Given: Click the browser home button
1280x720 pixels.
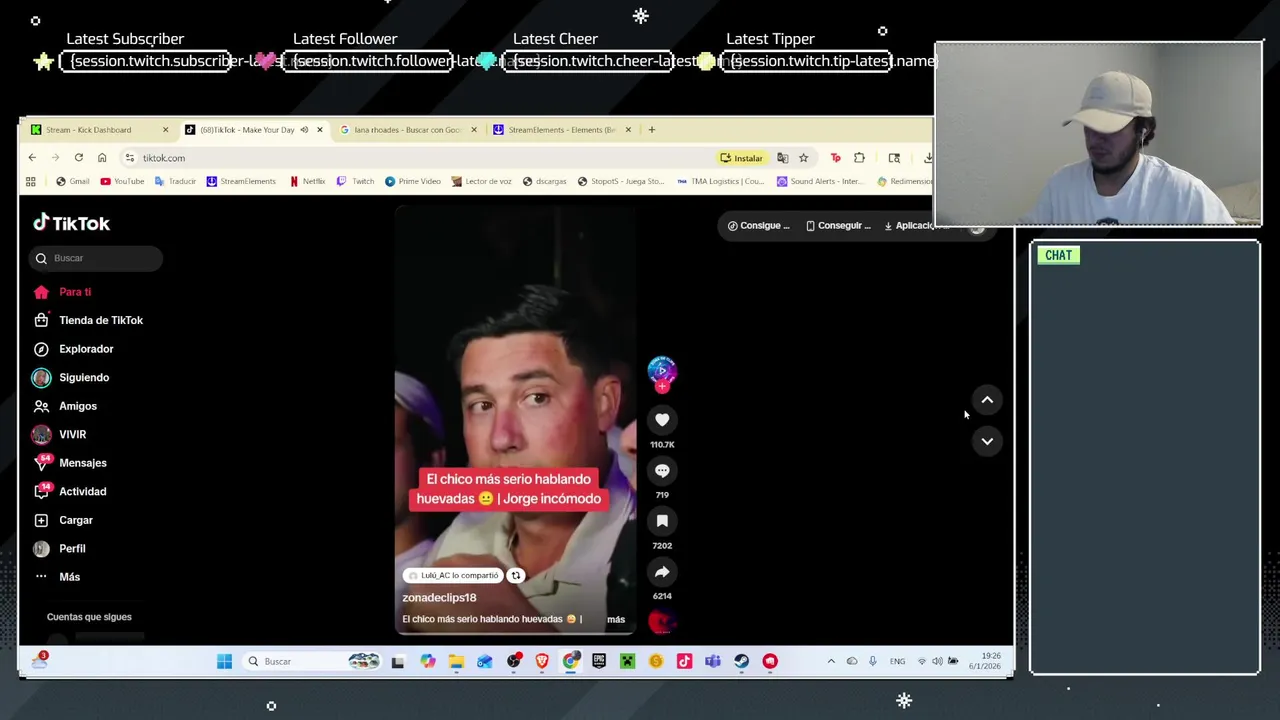Looking at the screenshot, I should (x=102, y=158).
